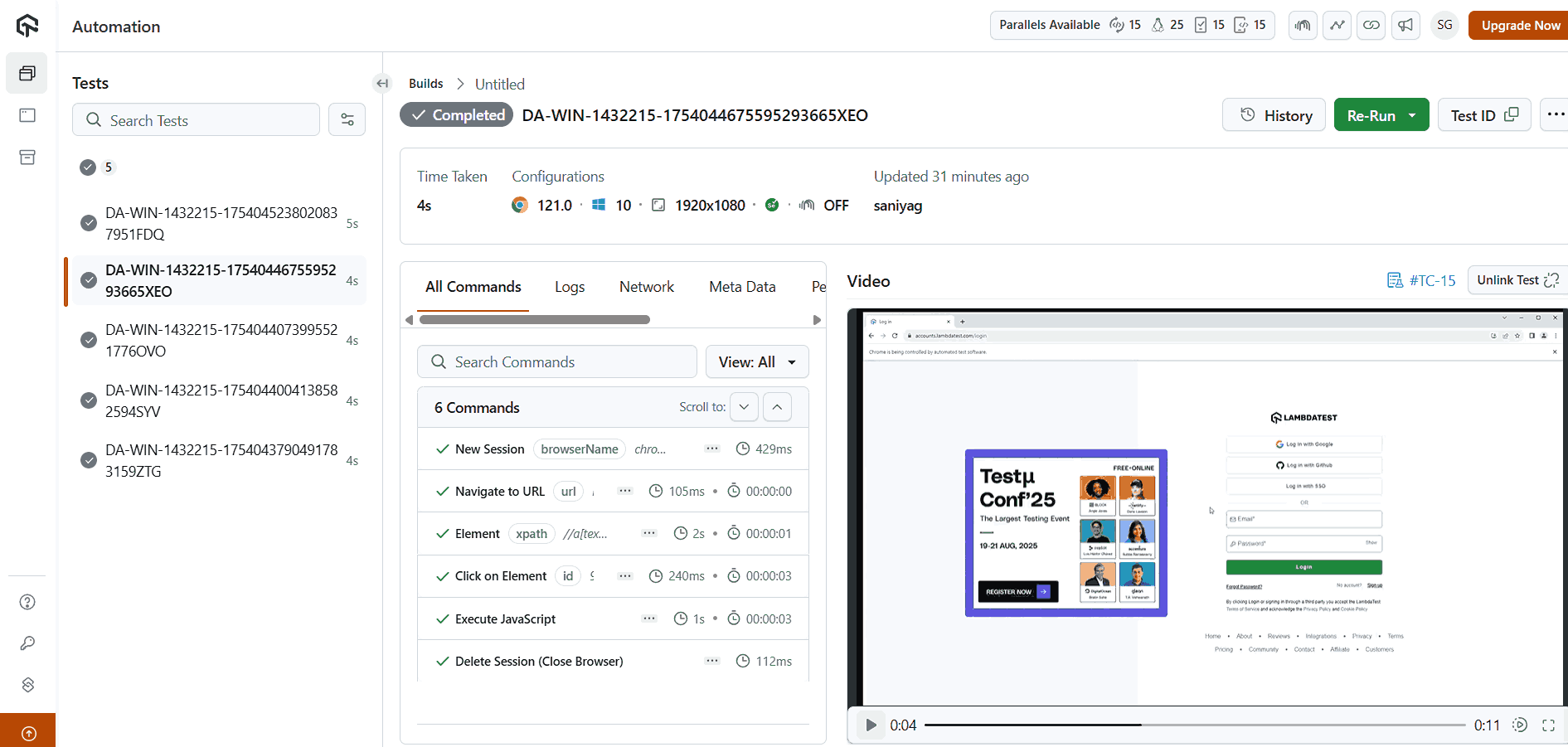The image size is (1568, 747).
Task: Open the tunnel icon in top bar
Action: [1303, 25]
